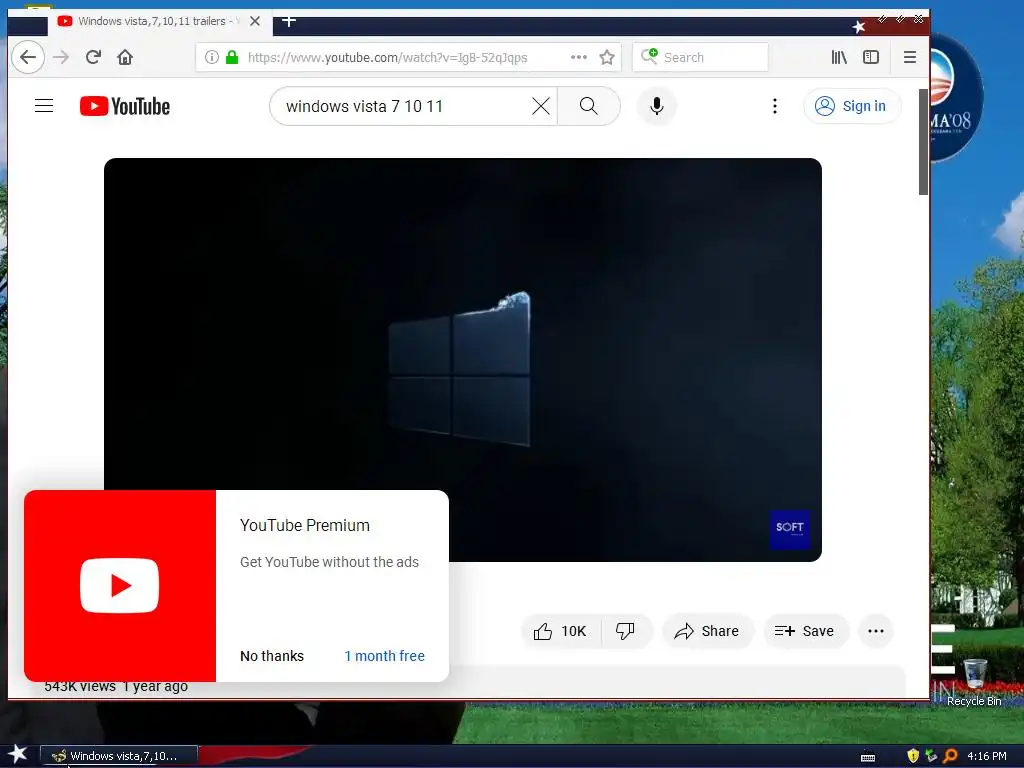1024x768 pixels.
Task: Like the video with thumbs up 10K
Action: point(560,632)
